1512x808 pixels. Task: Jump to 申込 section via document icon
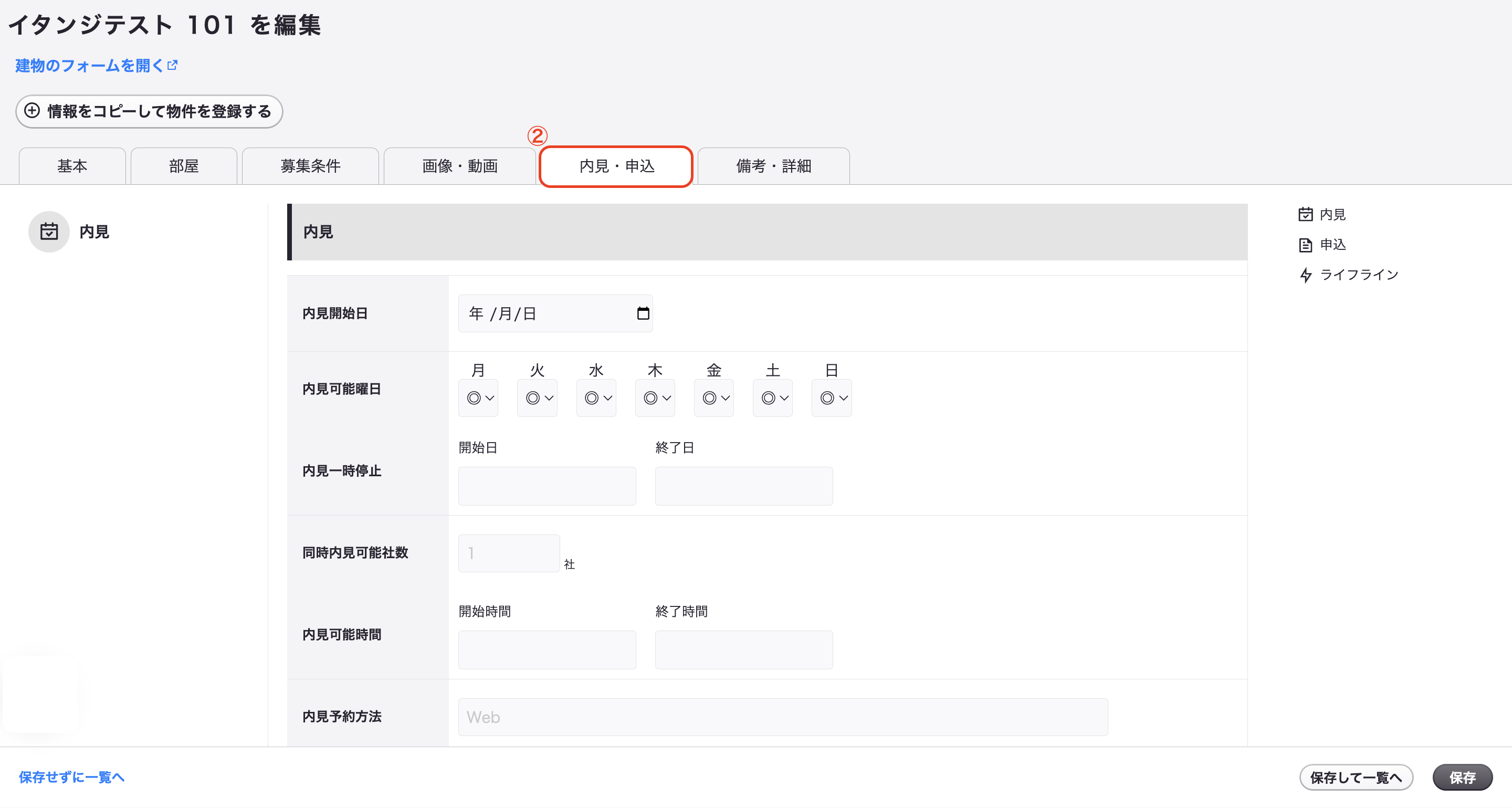(1305, 245)
